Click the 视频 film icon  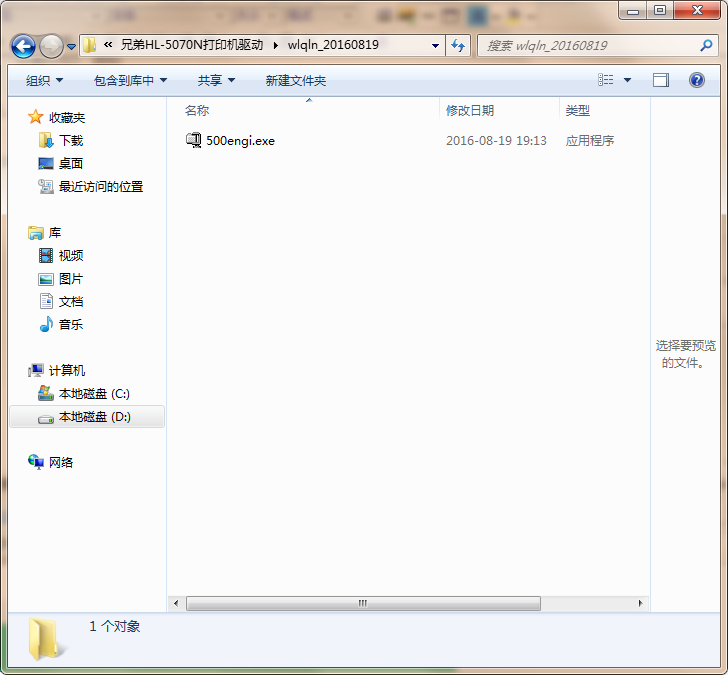46,255
